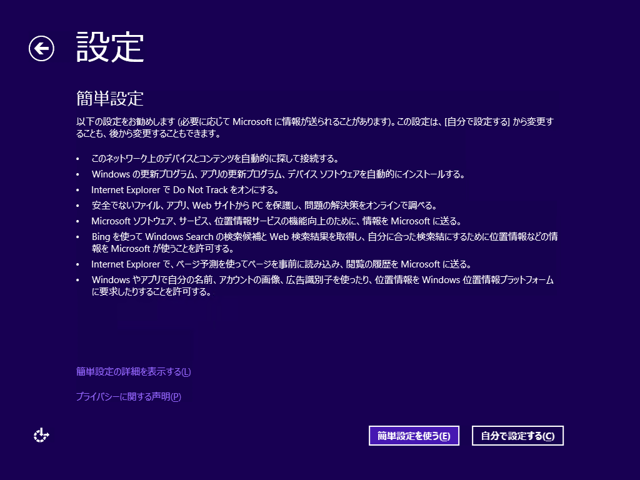
Task: Select bullet about Bing and Windows Search
Action: click(324, 242)
